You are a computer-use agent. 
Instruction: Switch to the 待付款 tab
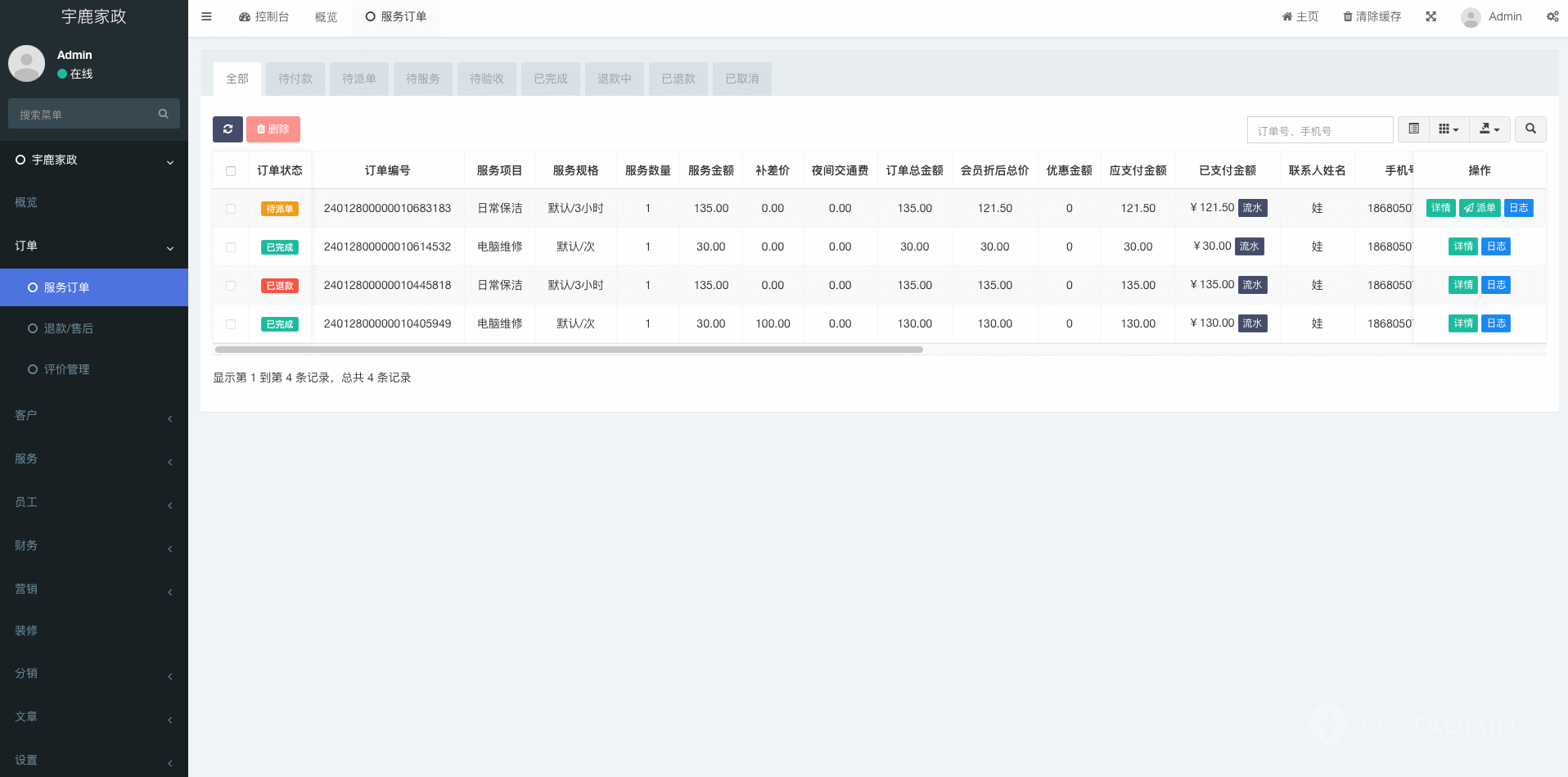pyautogui.click(x=295, y=79)
